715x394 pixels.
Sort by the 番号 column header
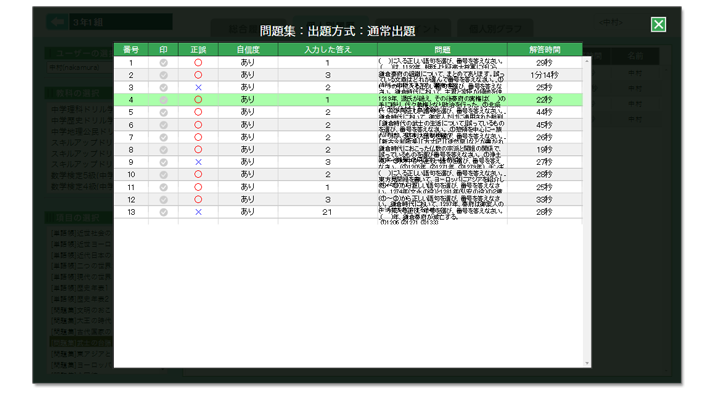tap(131, 49)
